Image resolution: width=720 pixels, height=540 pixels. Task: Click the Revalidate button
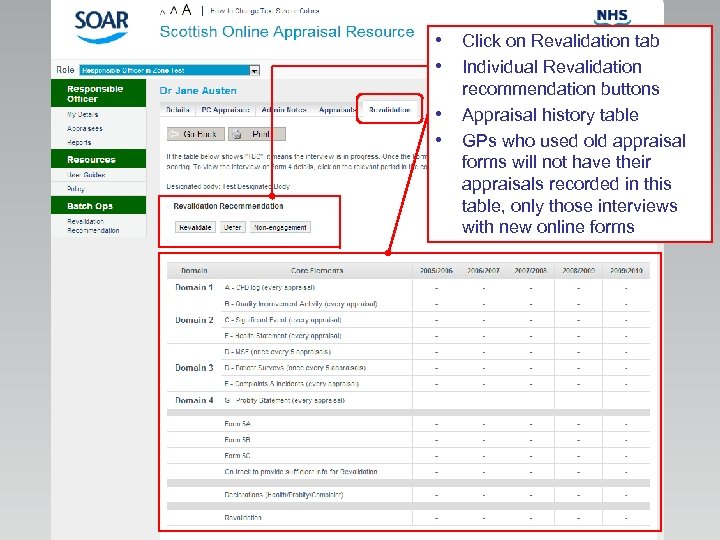pos(195,227)
